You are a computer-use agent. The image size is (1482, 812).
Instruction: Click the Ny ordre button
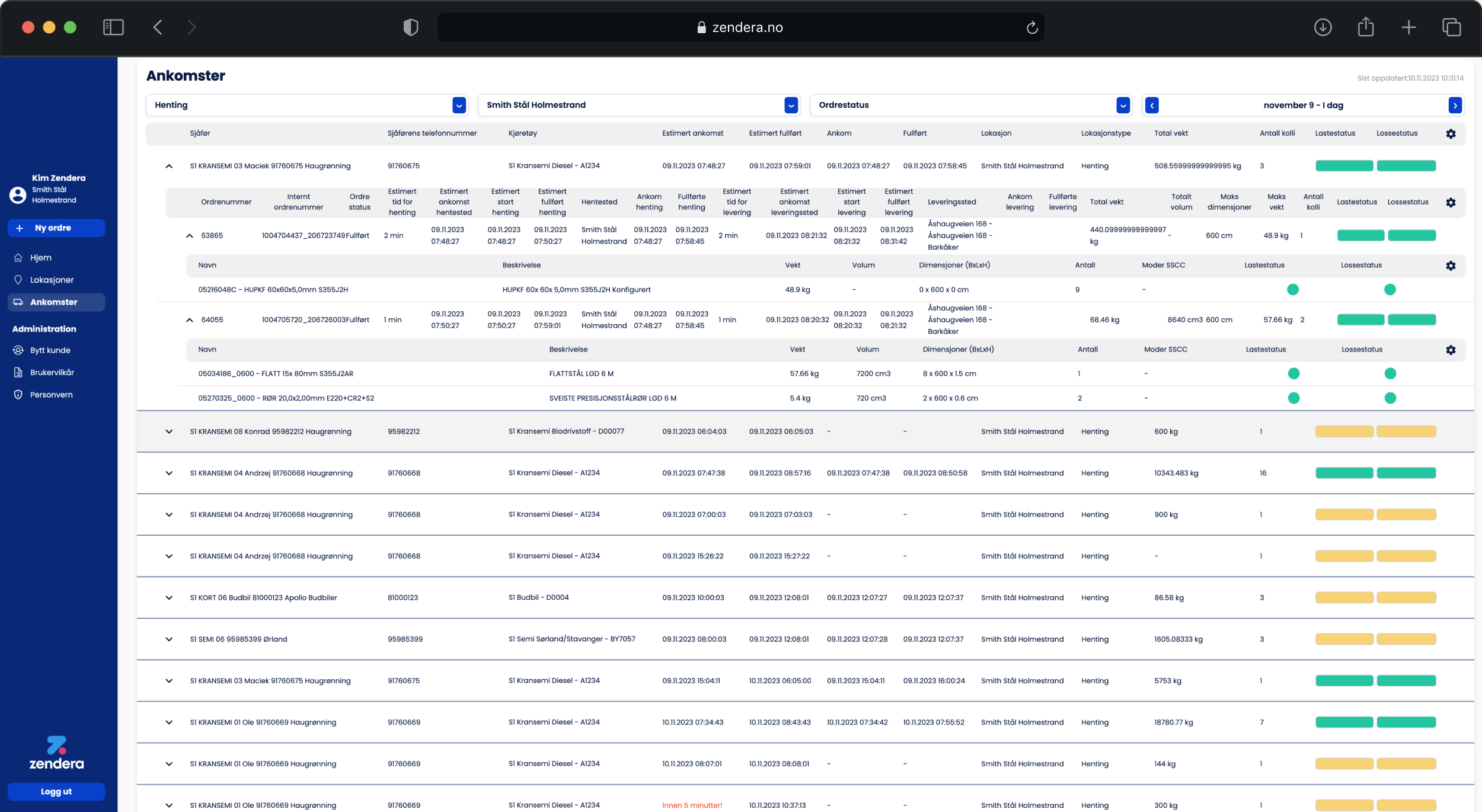coord(56,228)
